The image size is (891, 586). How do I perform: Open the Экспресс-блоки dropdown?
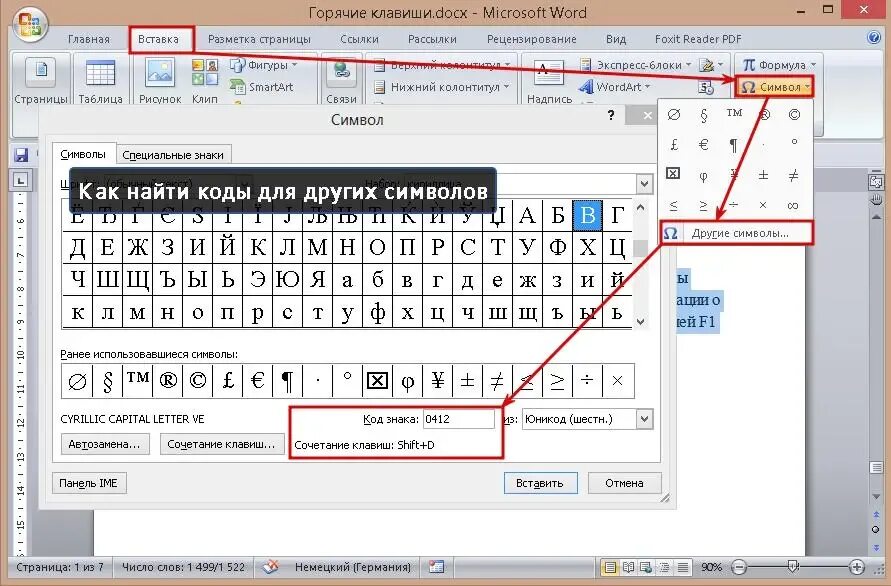coord(636,65)
